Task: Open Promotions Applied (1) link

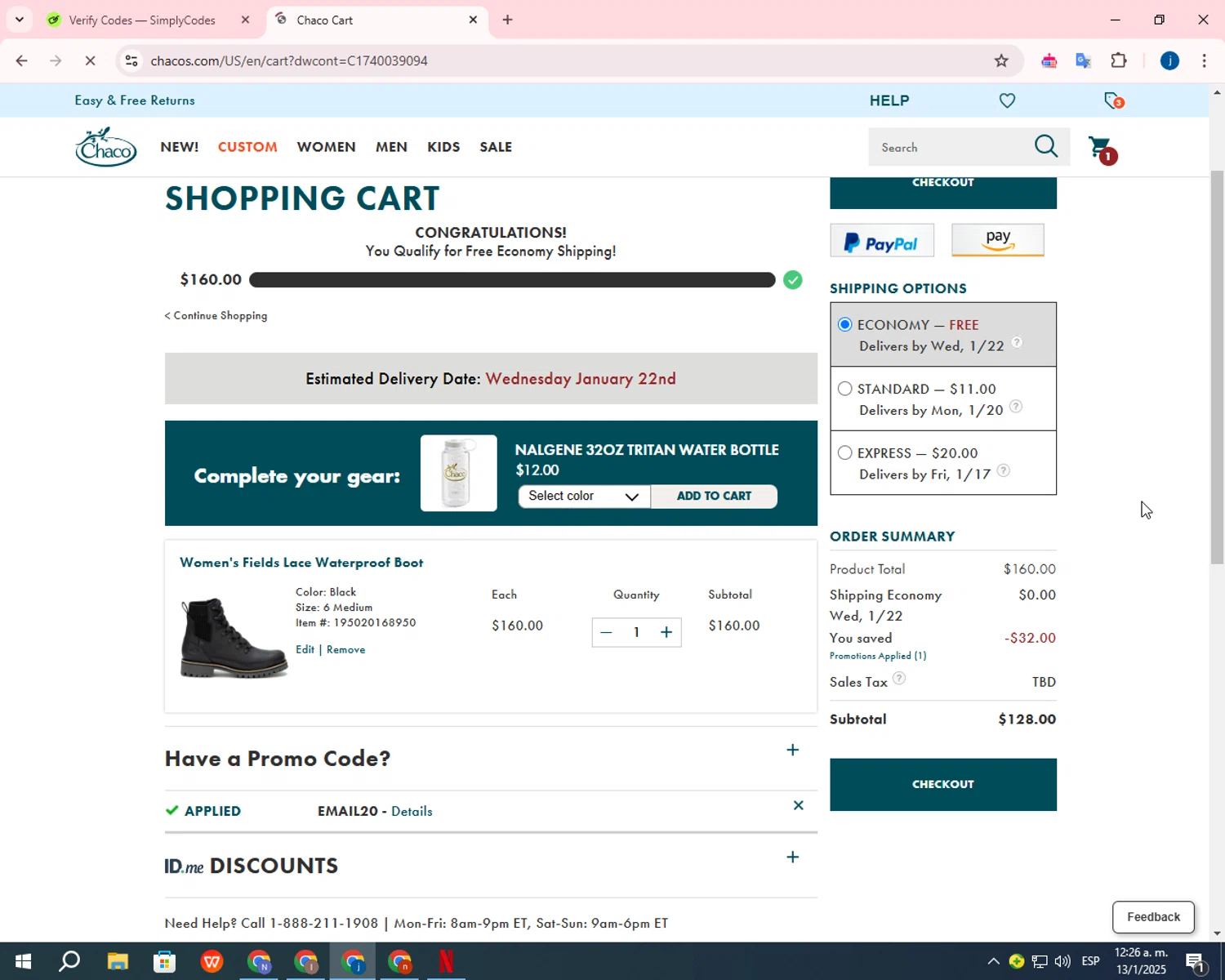Action: [878, 656]
